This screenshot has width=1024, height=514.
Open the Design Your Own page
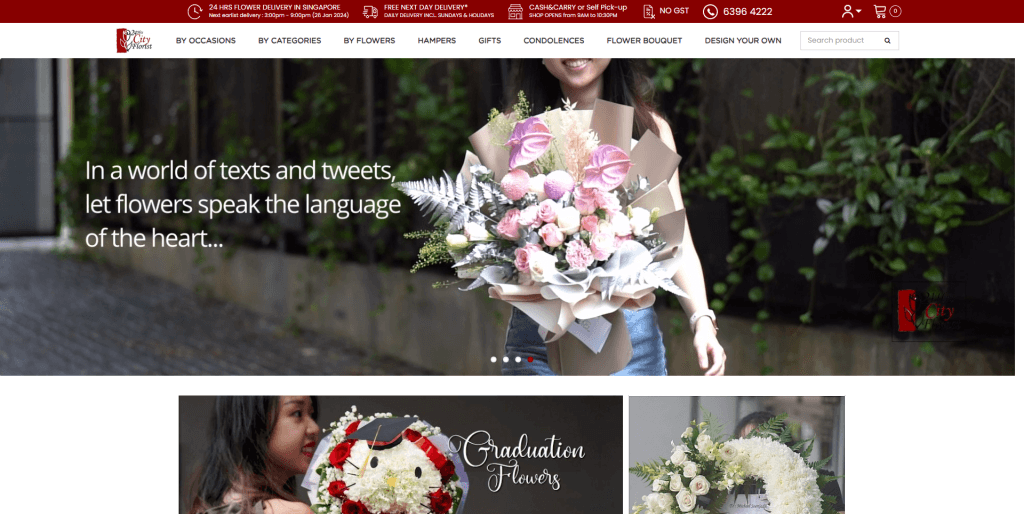[743, 40]
